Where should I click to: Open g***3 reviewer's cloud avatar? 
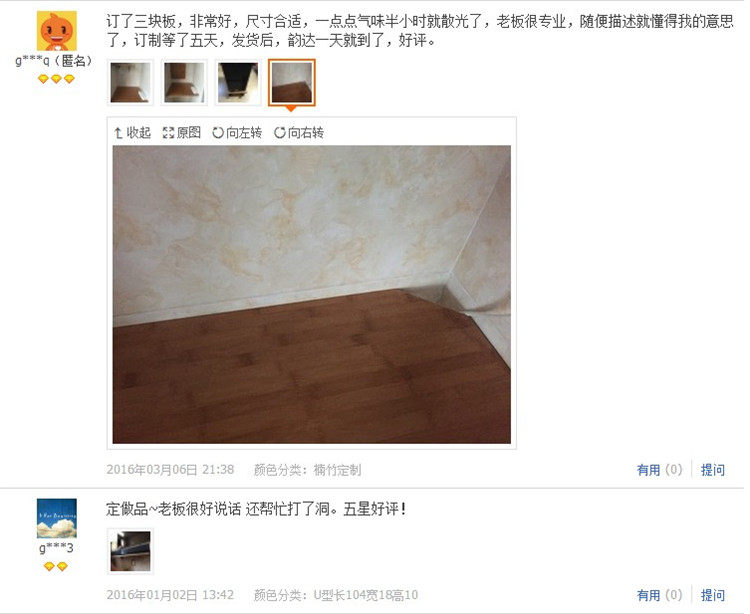pyautogui.click(x=56, y=518)
